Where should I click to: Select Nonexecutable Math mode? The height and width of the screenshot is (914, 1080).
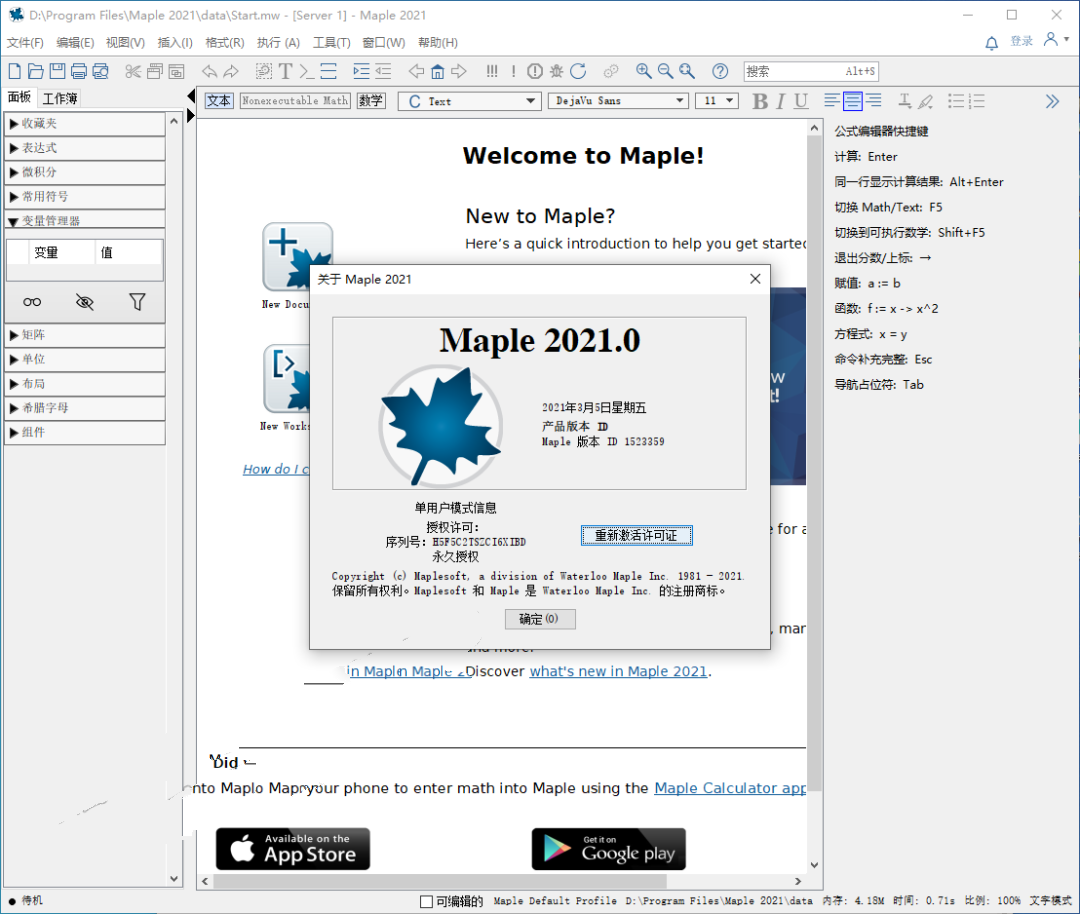295,101
